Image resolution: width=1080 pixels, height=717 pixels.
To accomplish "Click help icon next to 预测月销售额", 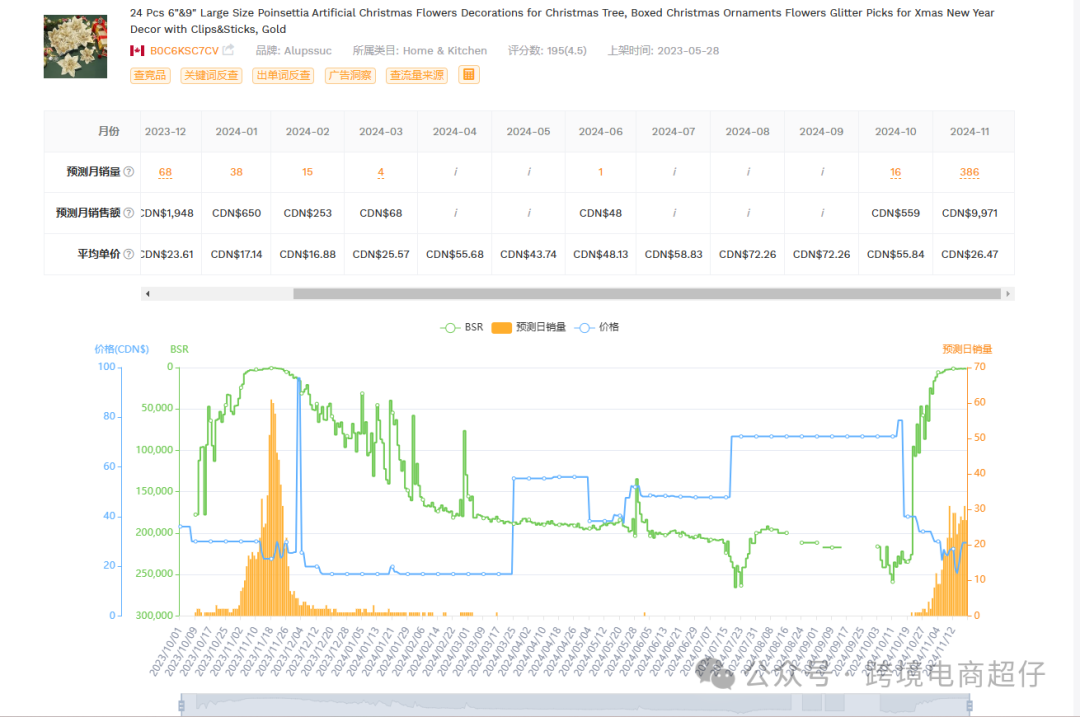I will point(129,213).
